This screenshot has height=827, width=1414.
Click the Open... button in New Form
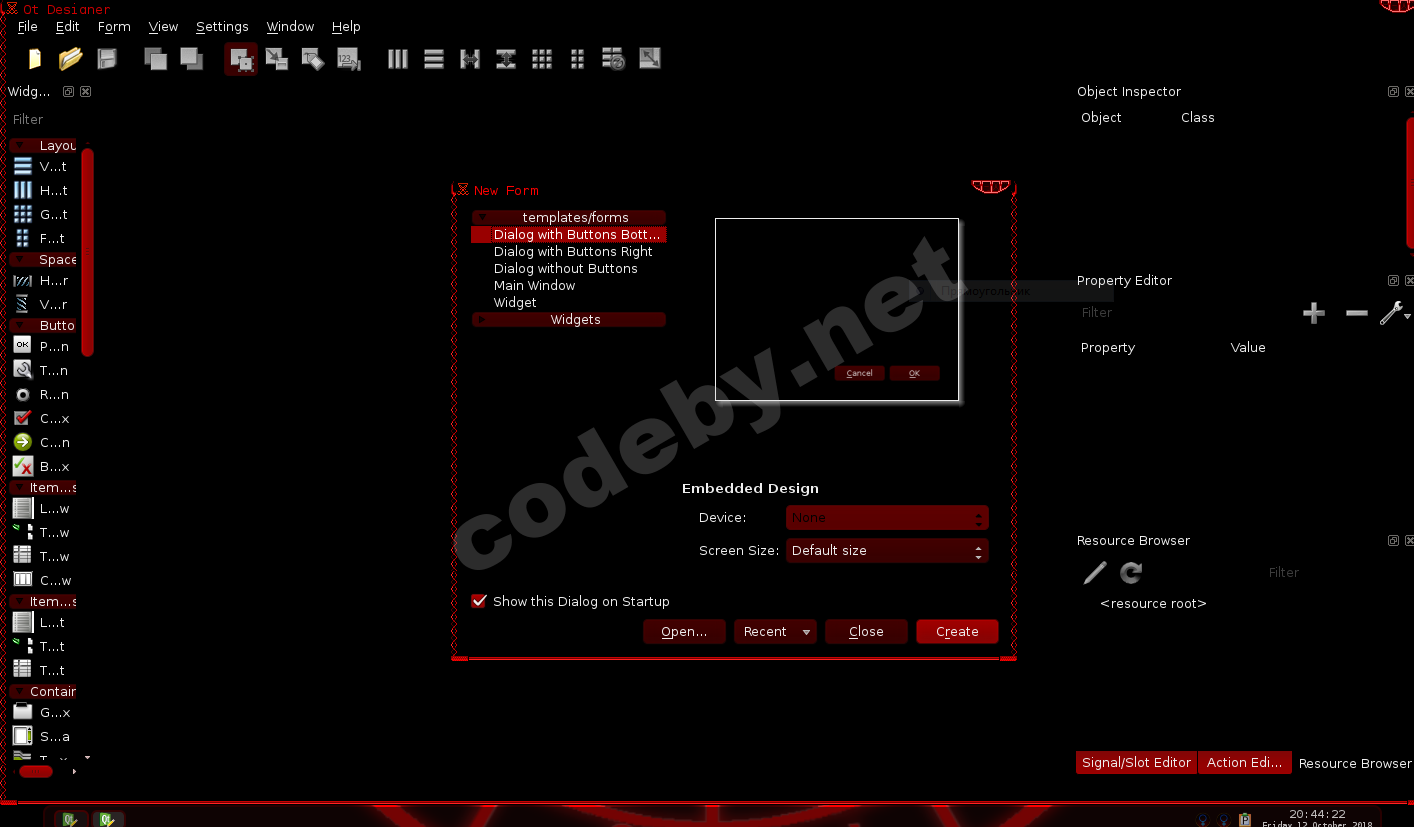[x=684, y=632]
